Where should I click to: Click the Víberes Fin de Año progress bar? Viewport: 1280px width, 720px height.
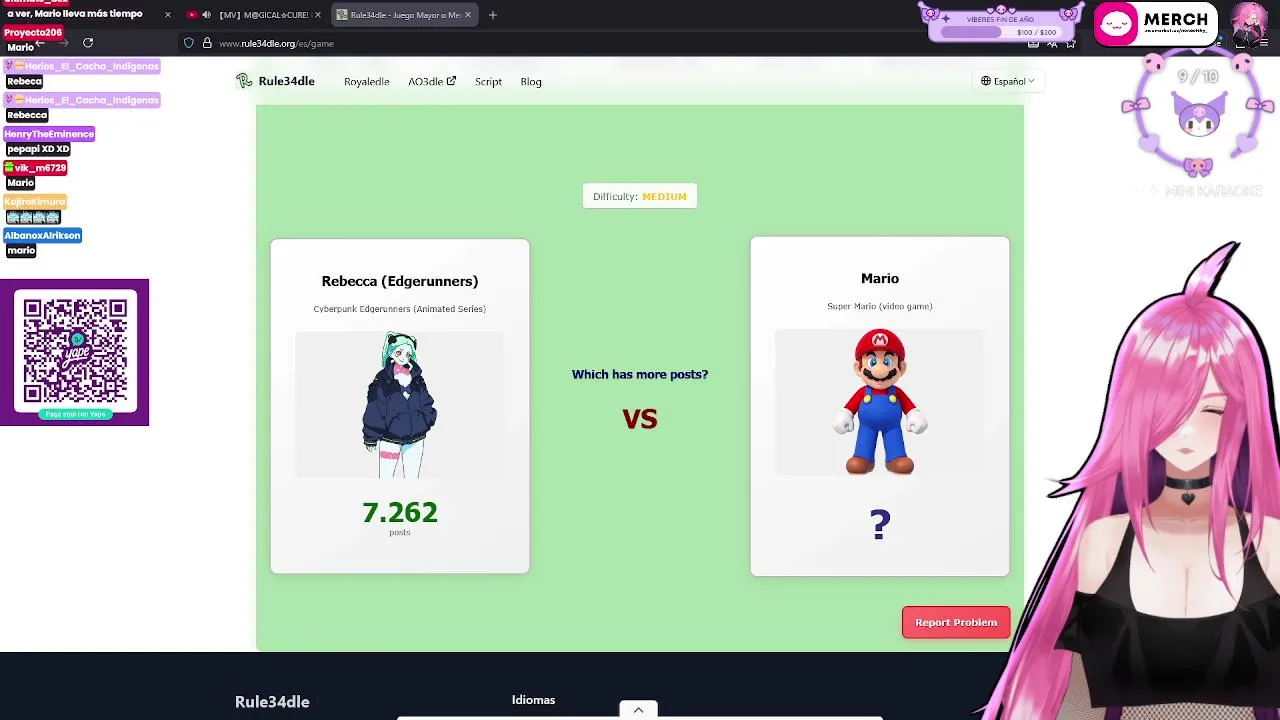(1000, 32)
